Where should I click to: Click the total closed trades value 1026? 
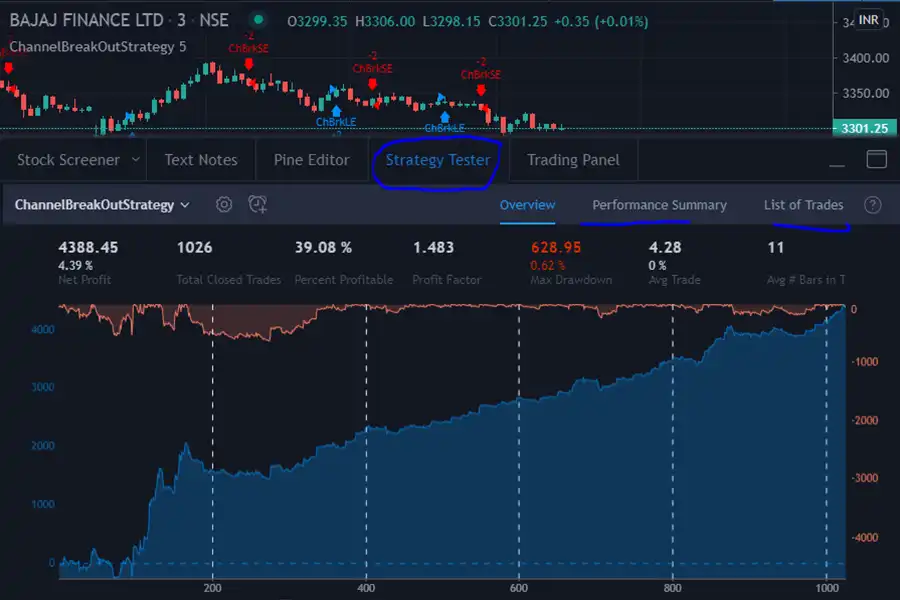click(195, 247)
